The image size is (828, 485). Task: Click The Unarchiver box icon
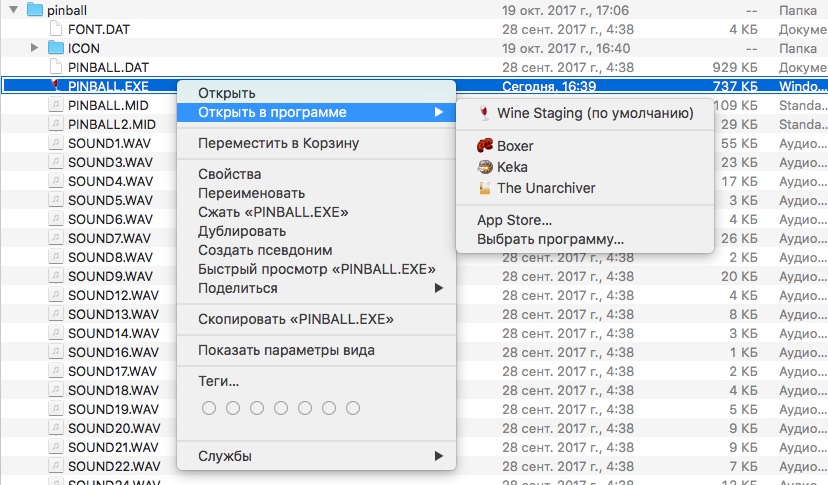484,188
